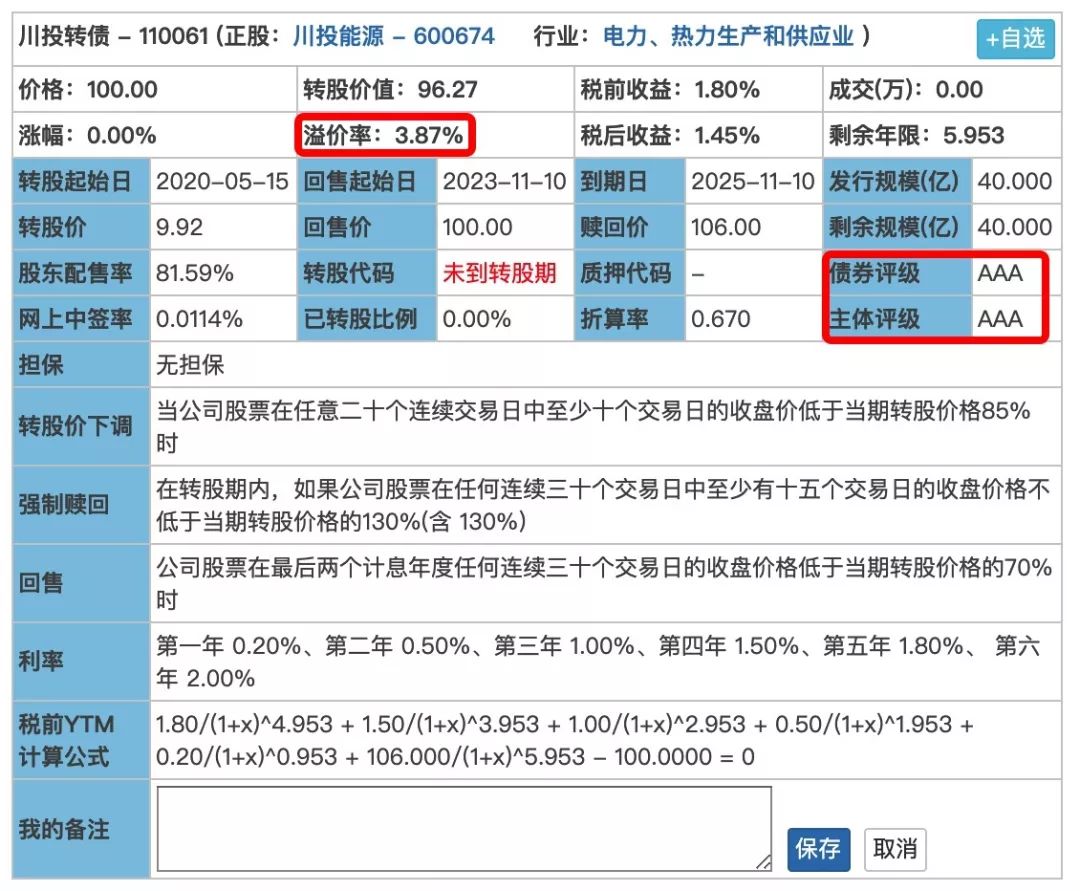Click the 回售起始日 header cell
1080x891 pixels.
coord(366,181)
